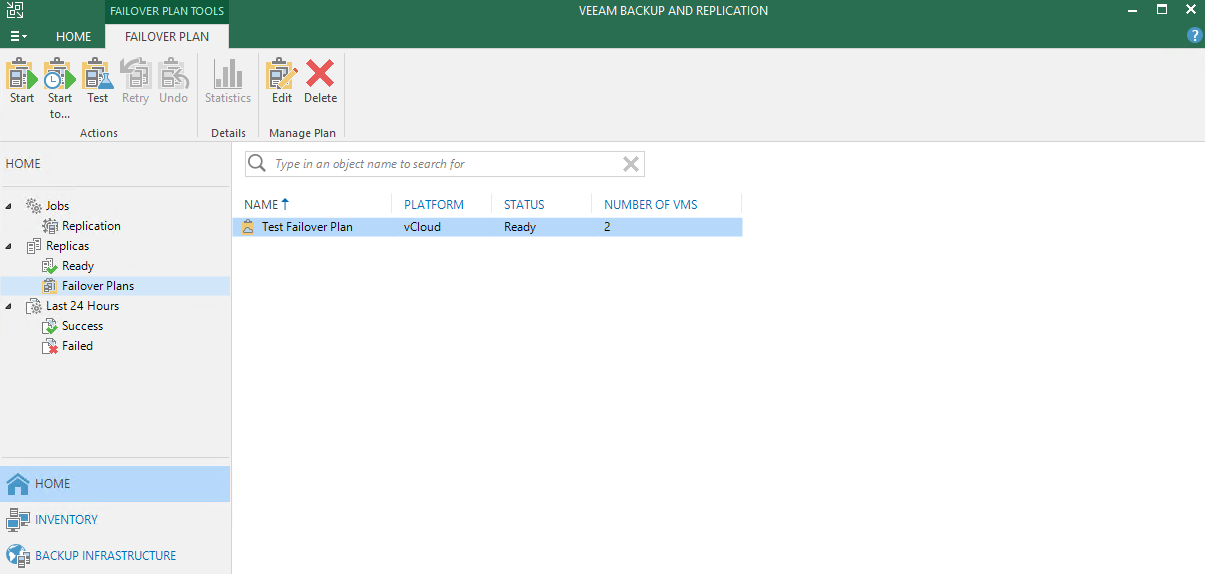
Task: Click the object name search field
Action: 440,164
